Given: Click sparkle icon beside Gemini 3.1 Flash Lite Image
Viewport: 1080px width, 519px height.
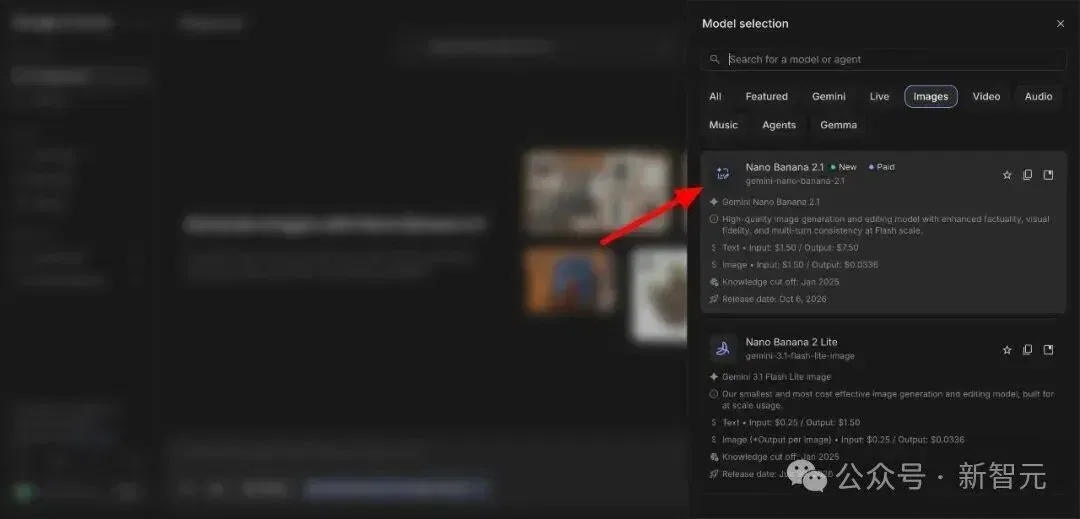Looking at the screenshot, I should pos(714,377).
